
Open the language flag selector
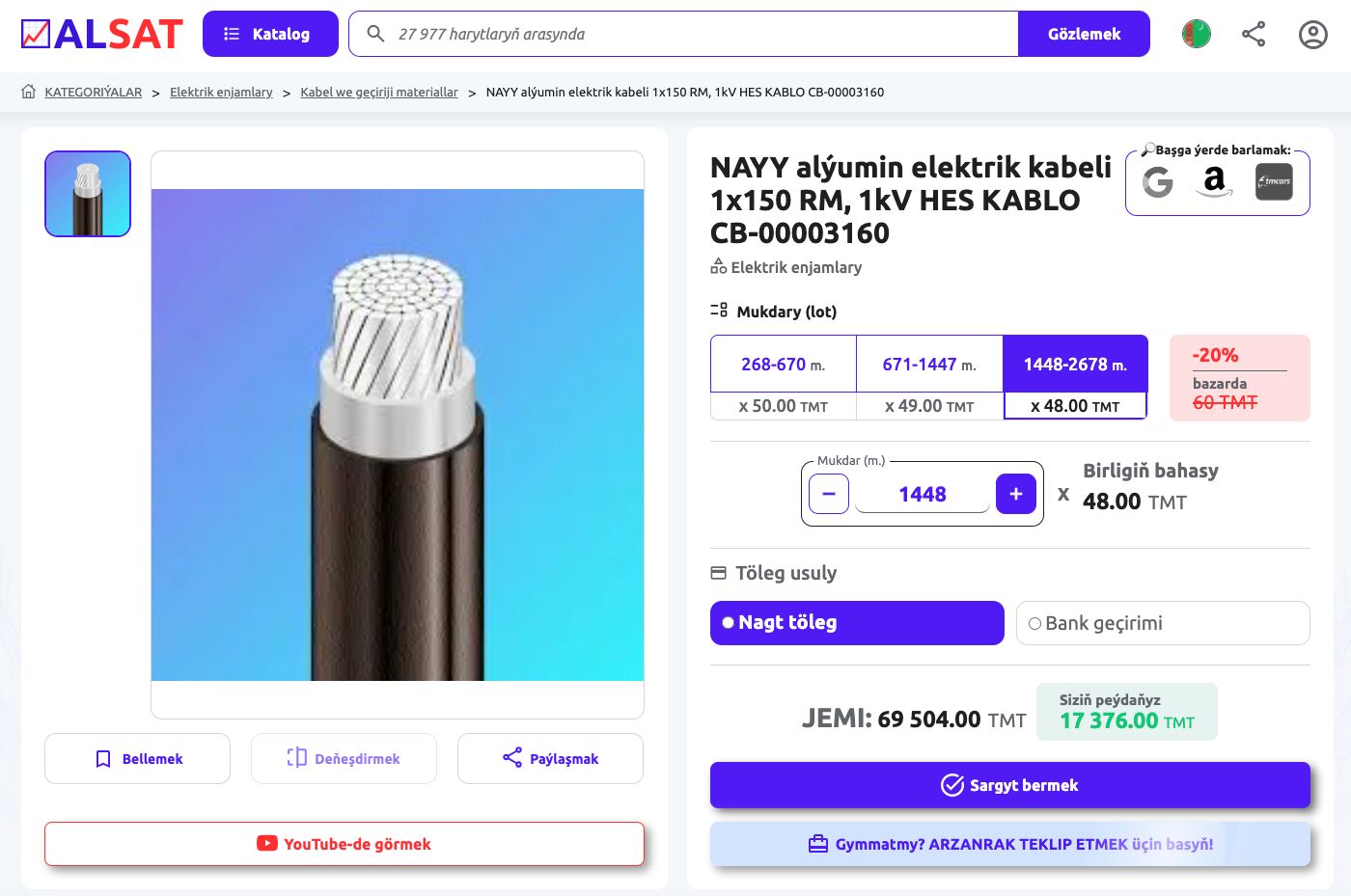1196,35
